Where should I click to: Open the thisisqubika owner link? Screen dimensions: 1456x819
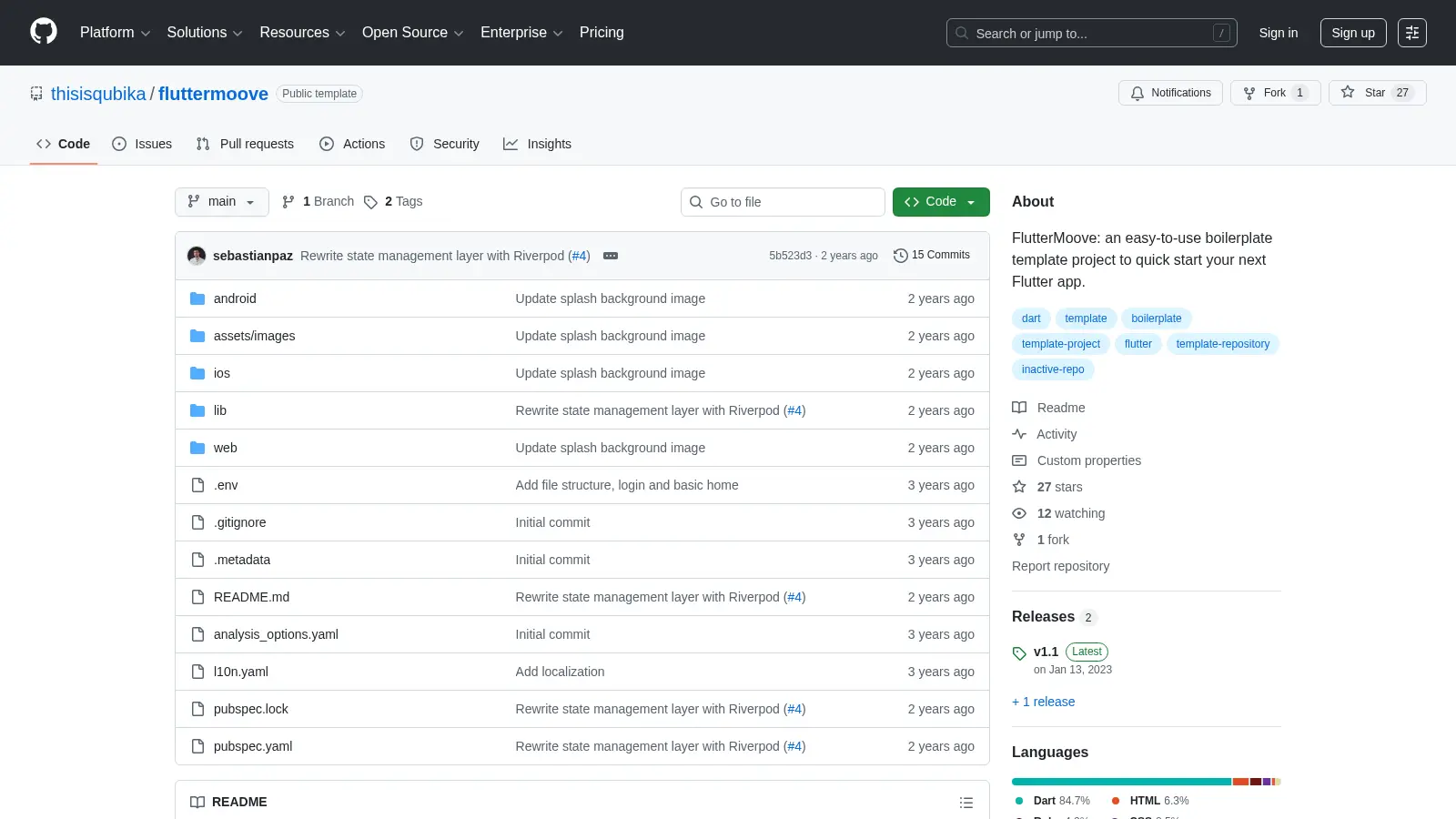coord(98,94)
